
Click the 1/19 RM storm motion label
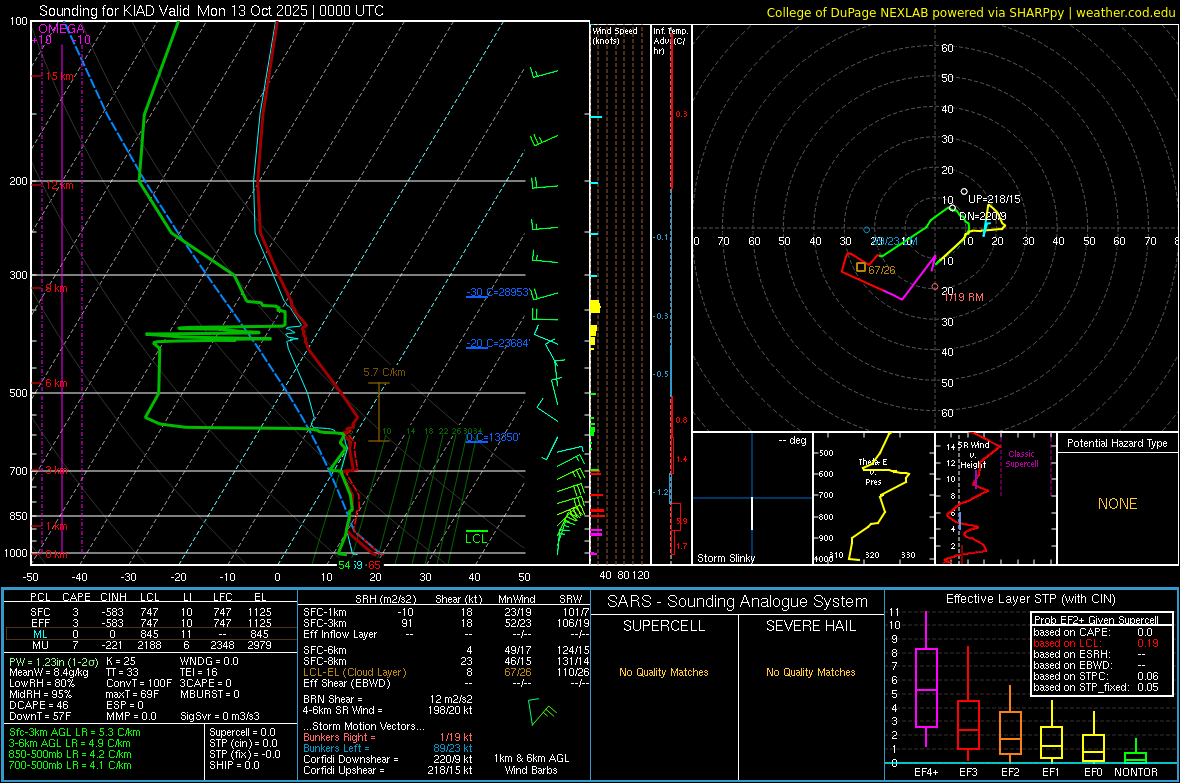[965, 297]
